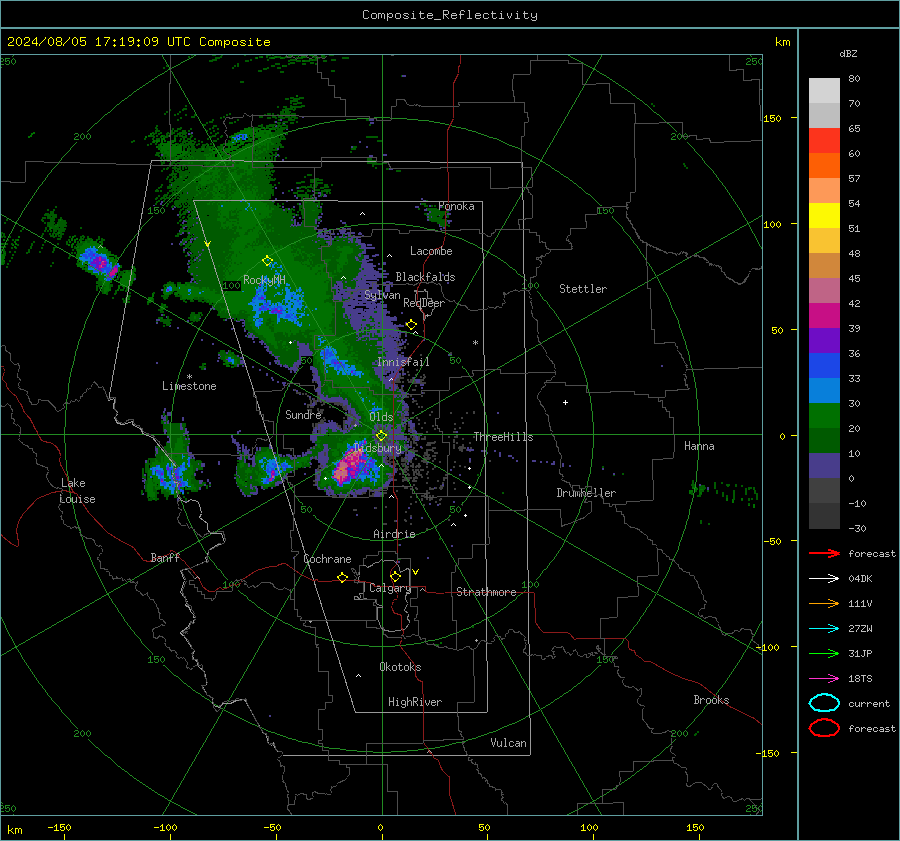Click the yellow diamond marker below Cochrane
The height and width of the screenshot is (841, 900).
pos(343,577)
